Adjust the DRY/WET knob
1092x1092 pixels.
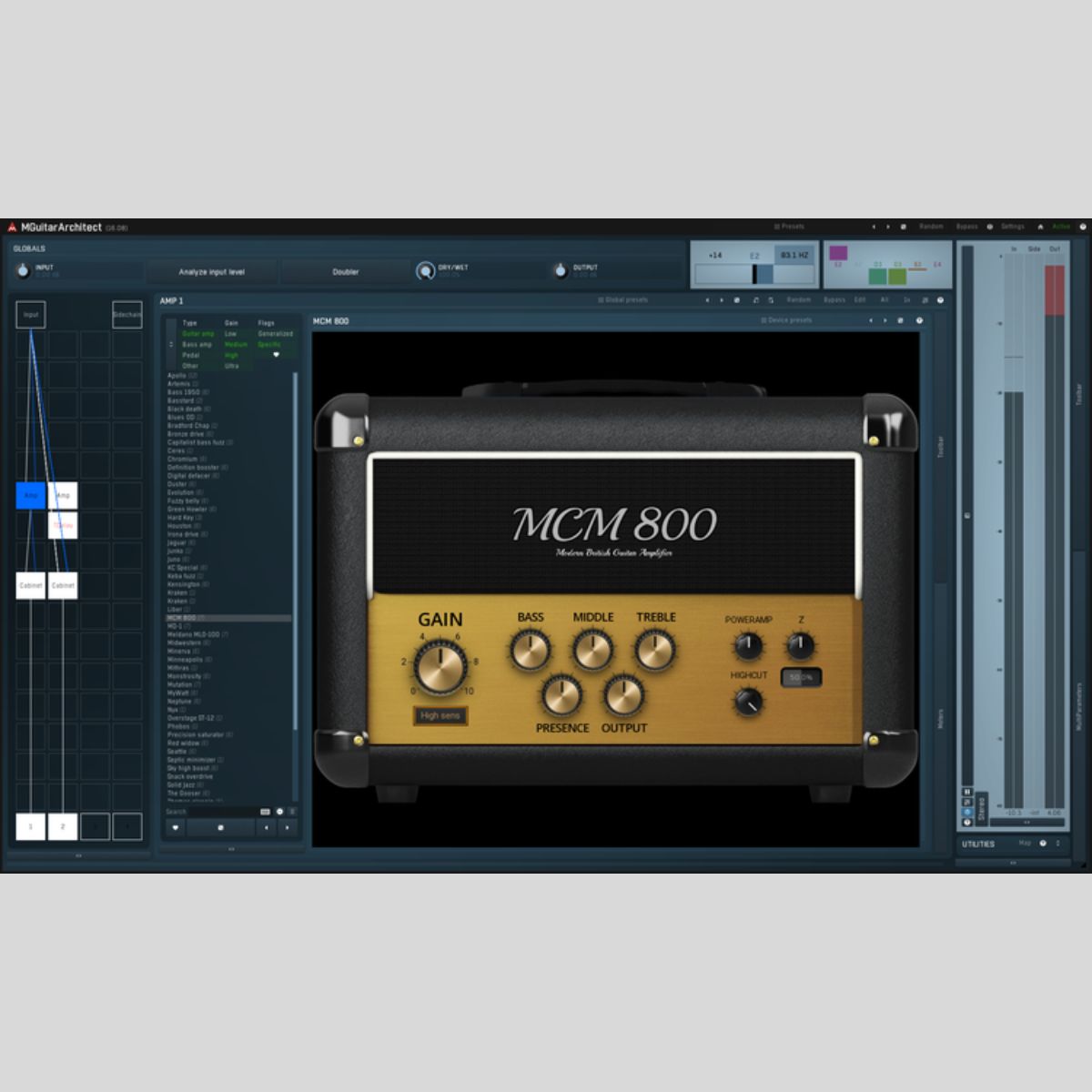[425, 271]
